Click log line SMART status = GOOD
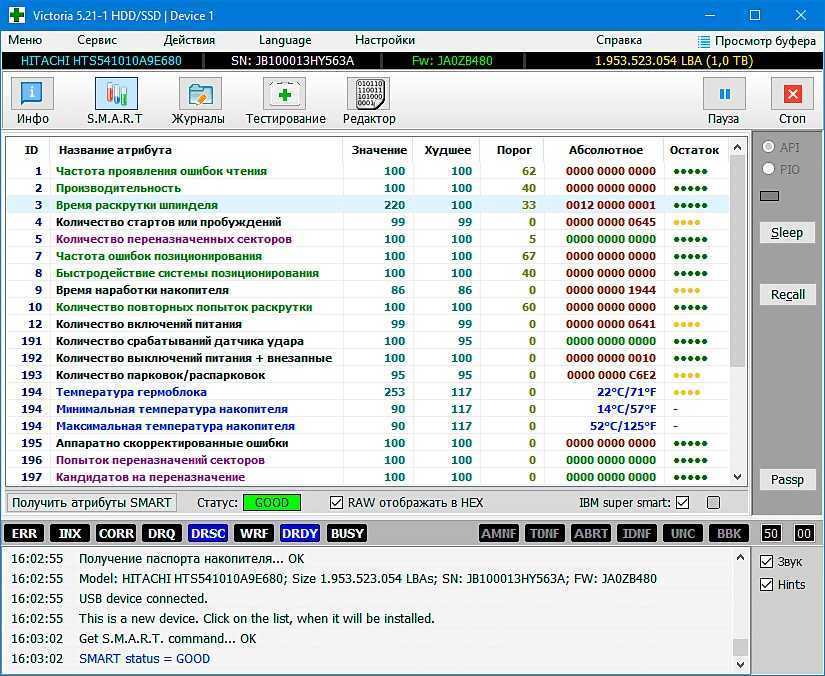 [x=145, y=659]
